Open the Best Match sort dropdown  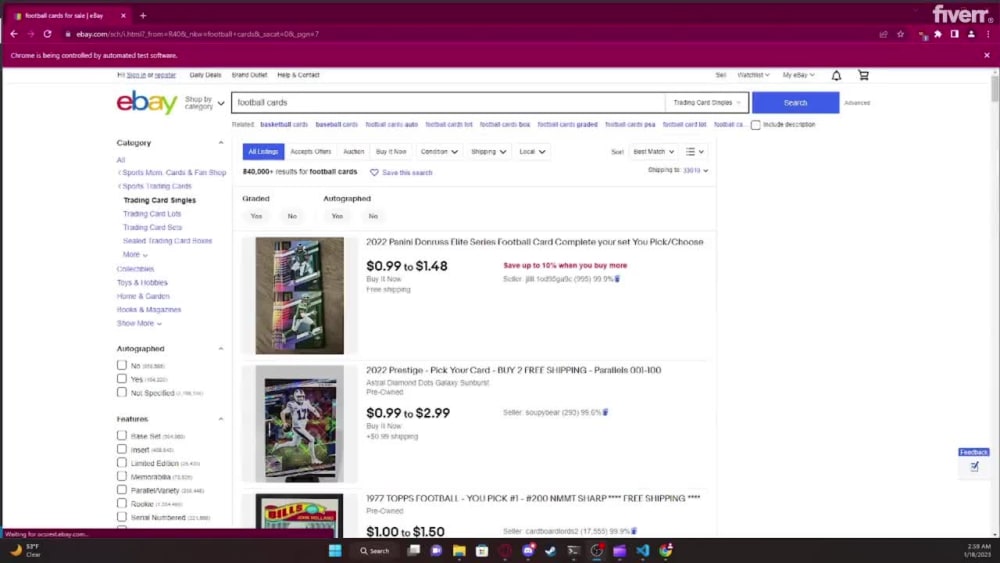click(x=654, y=152)
